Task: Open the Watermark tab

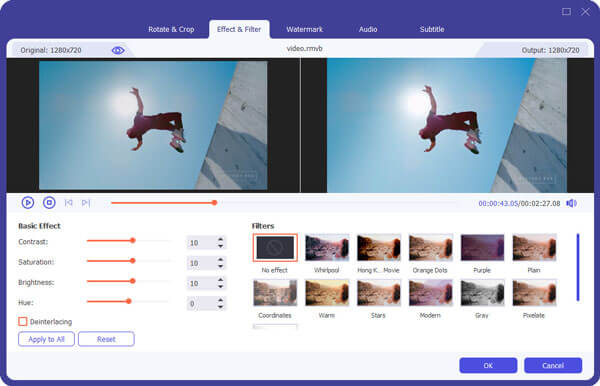Action: pyautogui.click(x=305, y=29)
